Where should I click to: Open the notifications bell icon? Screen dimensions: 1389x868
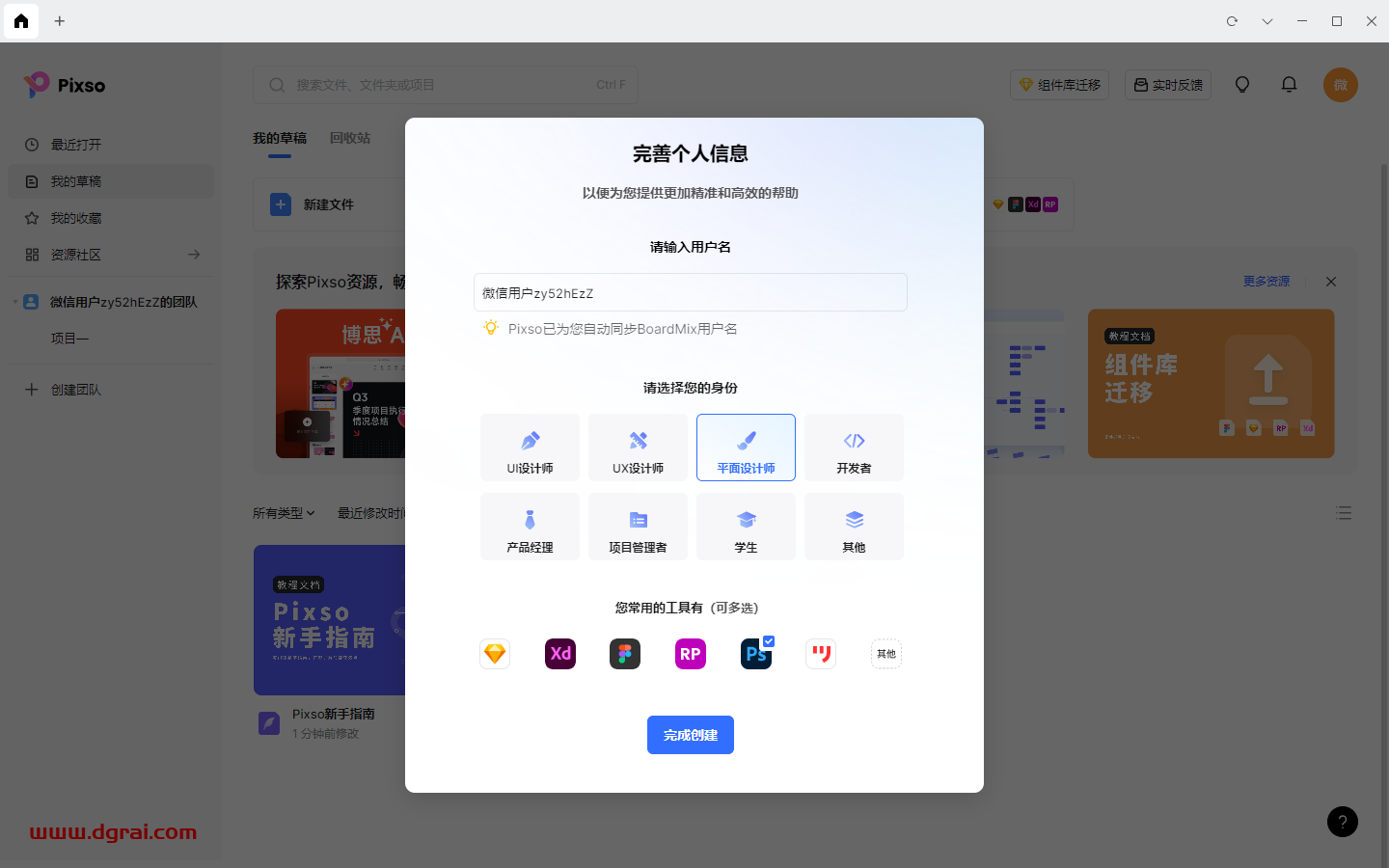tap(1289, 85)
